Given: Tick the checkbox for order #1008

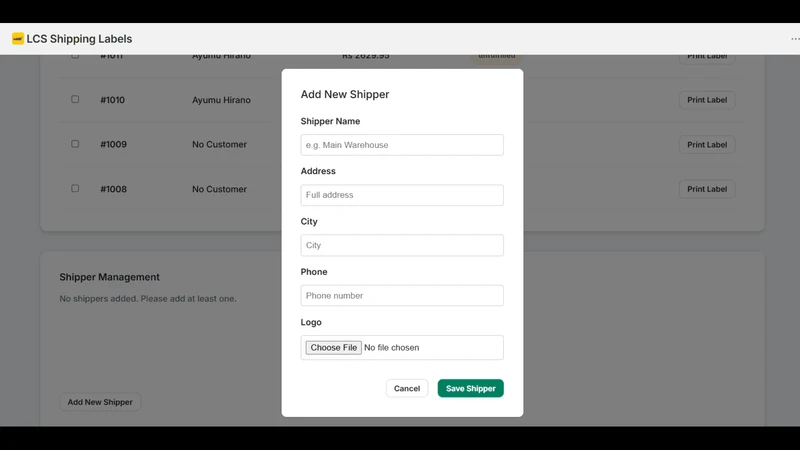Looking at the screenshot, I should 75,188.
